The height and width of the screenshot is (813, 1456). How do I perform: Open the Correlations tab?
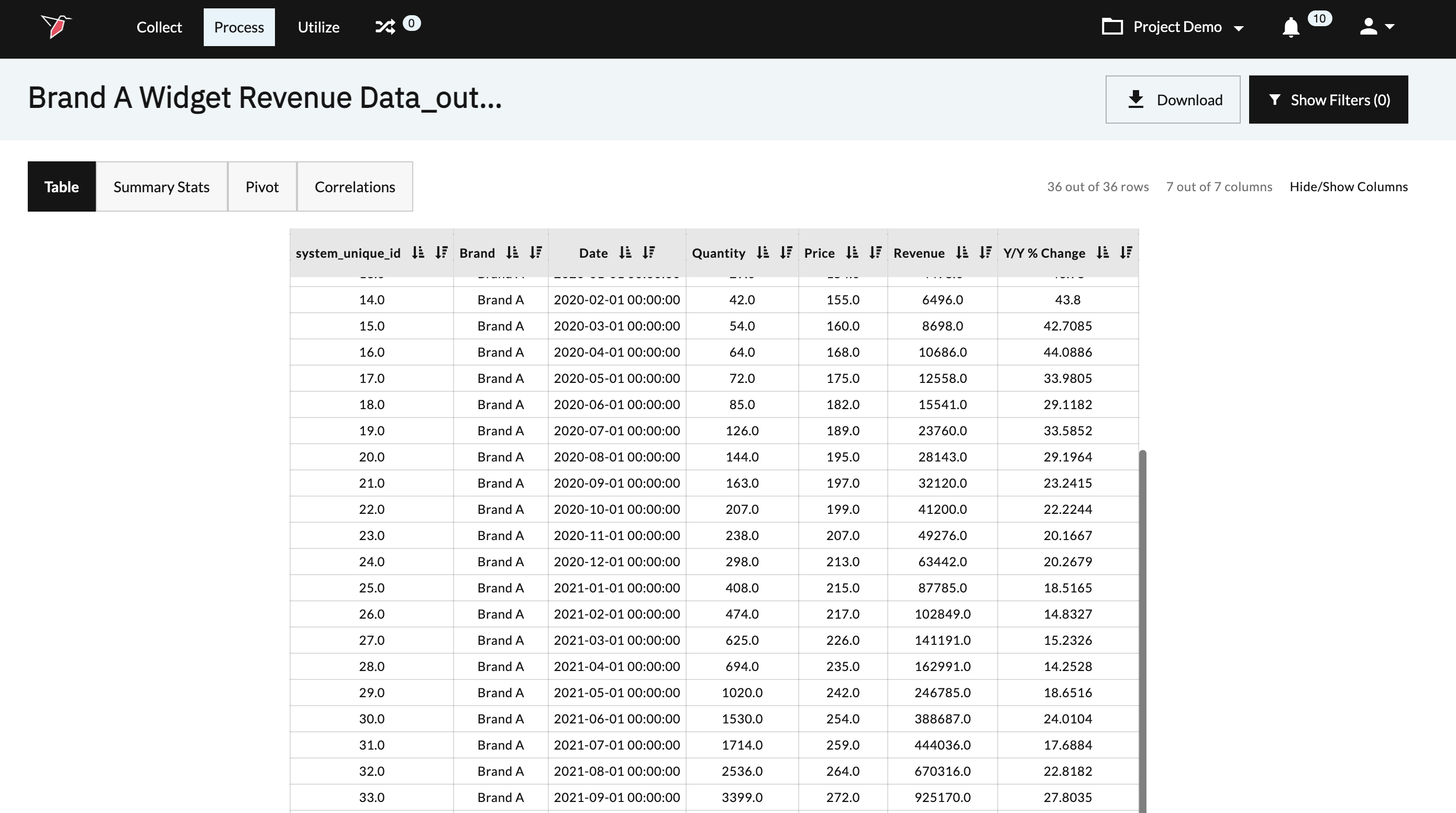pos(355,186)
